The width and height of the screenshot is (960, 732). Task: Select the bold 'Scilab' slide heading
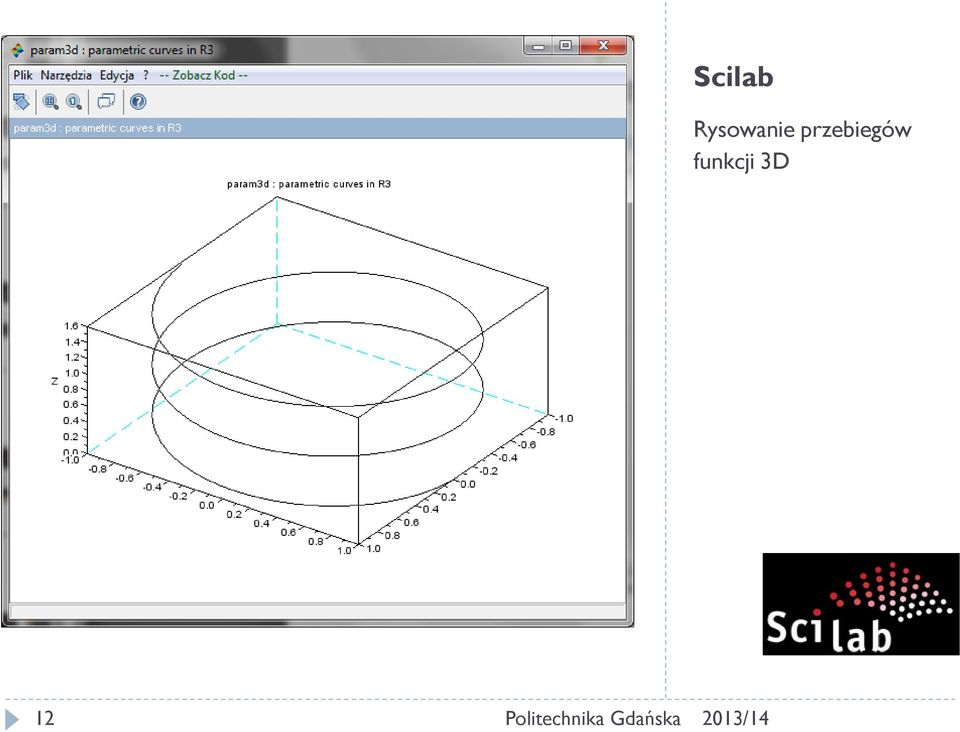click(x=733, y=77)
